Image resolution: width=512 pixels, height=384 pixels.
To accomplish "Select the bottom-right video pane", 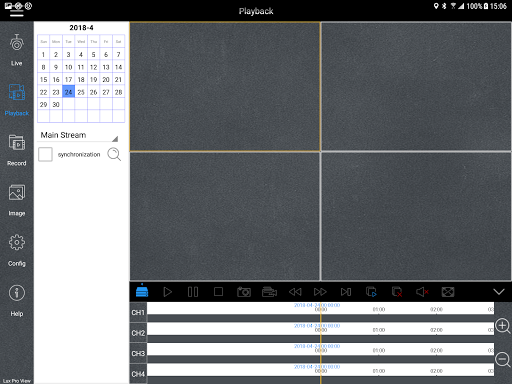I will pos(416,216).
